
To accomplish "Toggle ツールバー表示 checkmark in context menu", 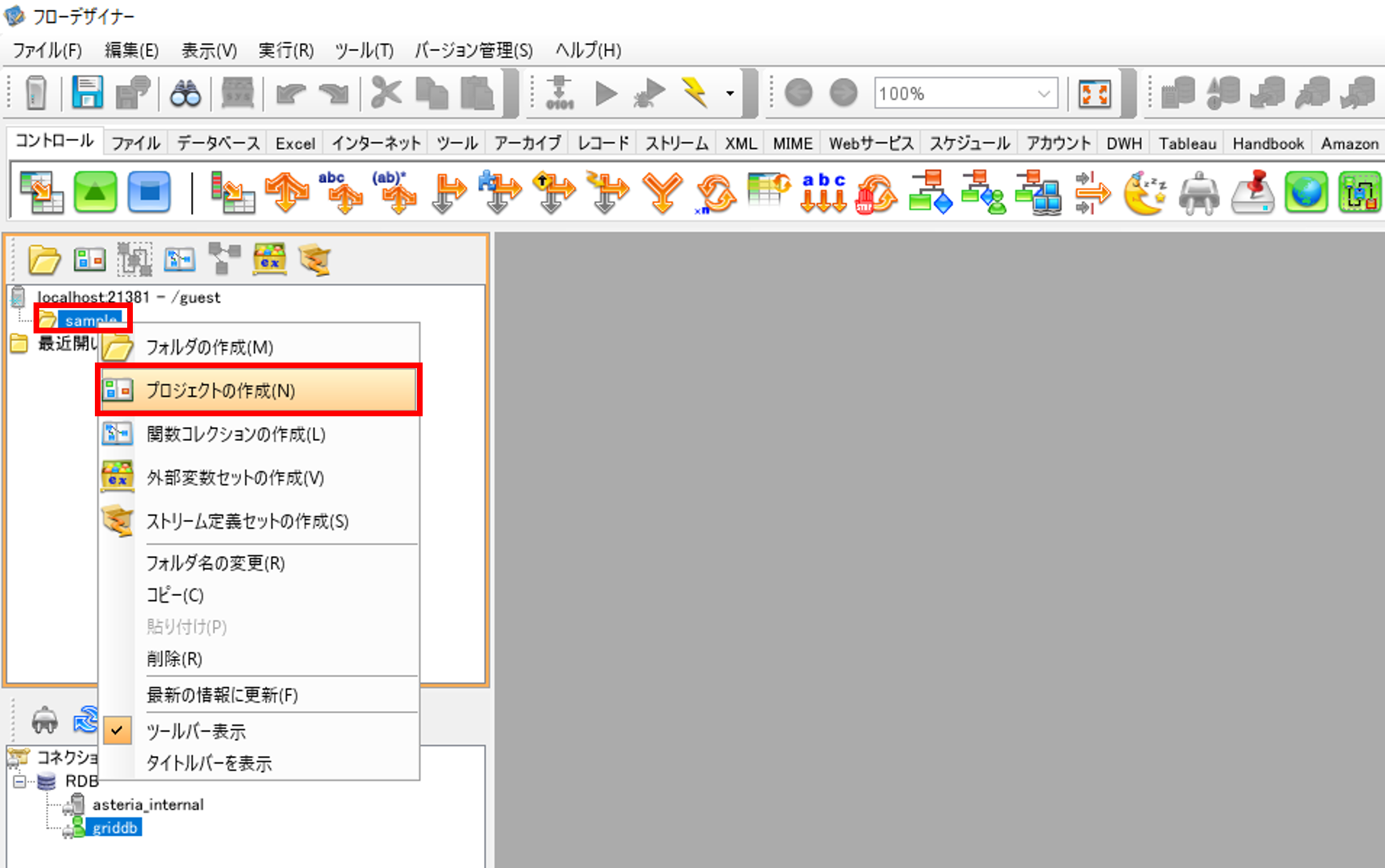I will click(196, 731).
